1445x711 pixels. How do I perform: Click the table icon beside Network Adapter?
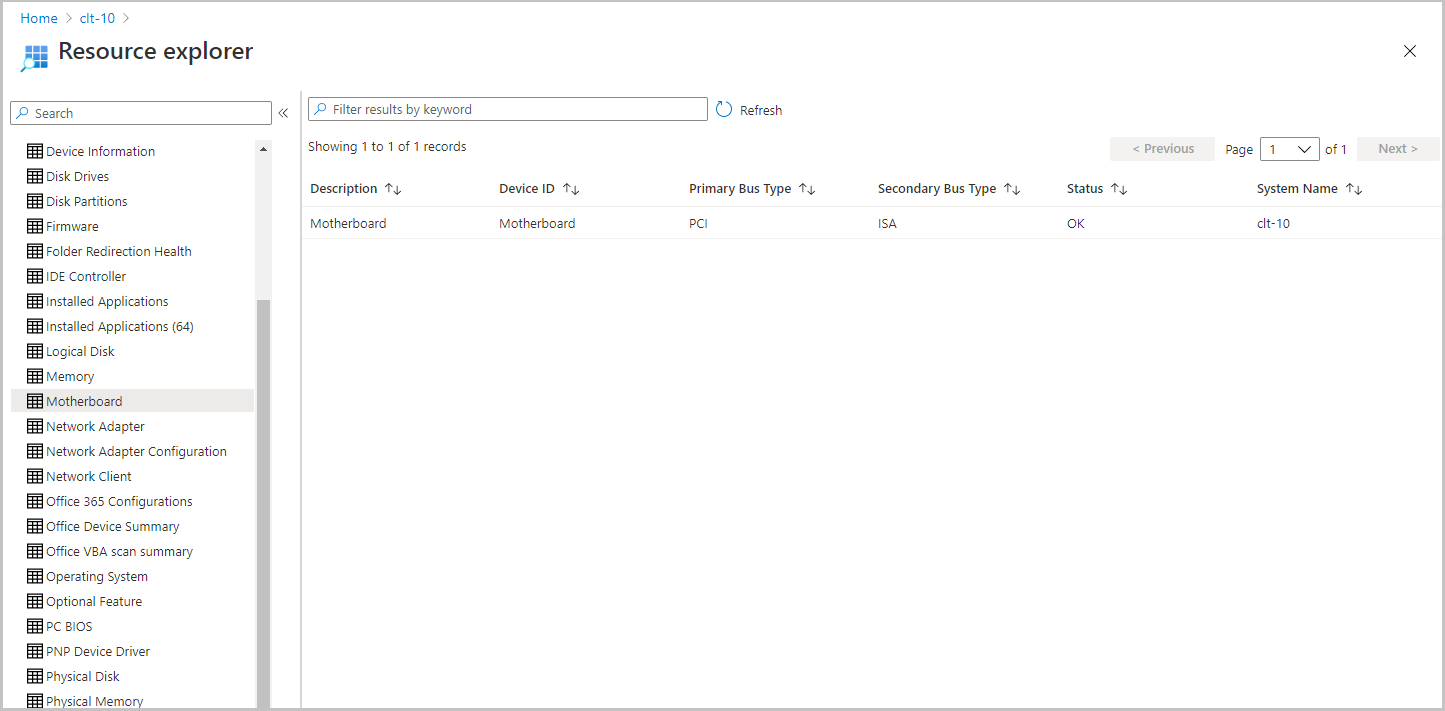pos(35,426)
